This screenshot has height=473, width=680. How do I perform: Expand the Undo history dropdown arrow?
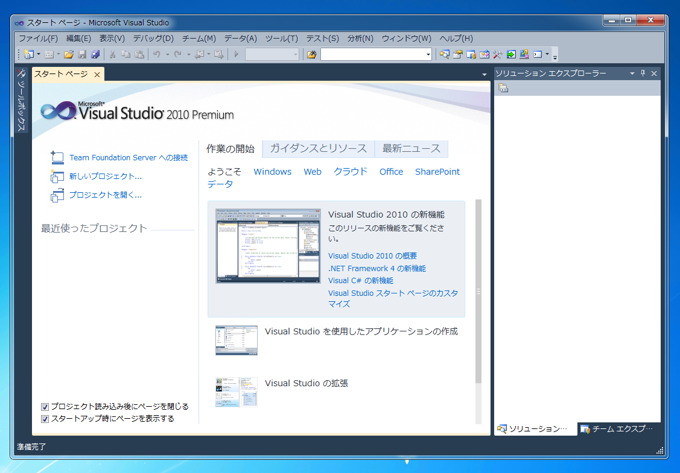click(x=167, y=54)
